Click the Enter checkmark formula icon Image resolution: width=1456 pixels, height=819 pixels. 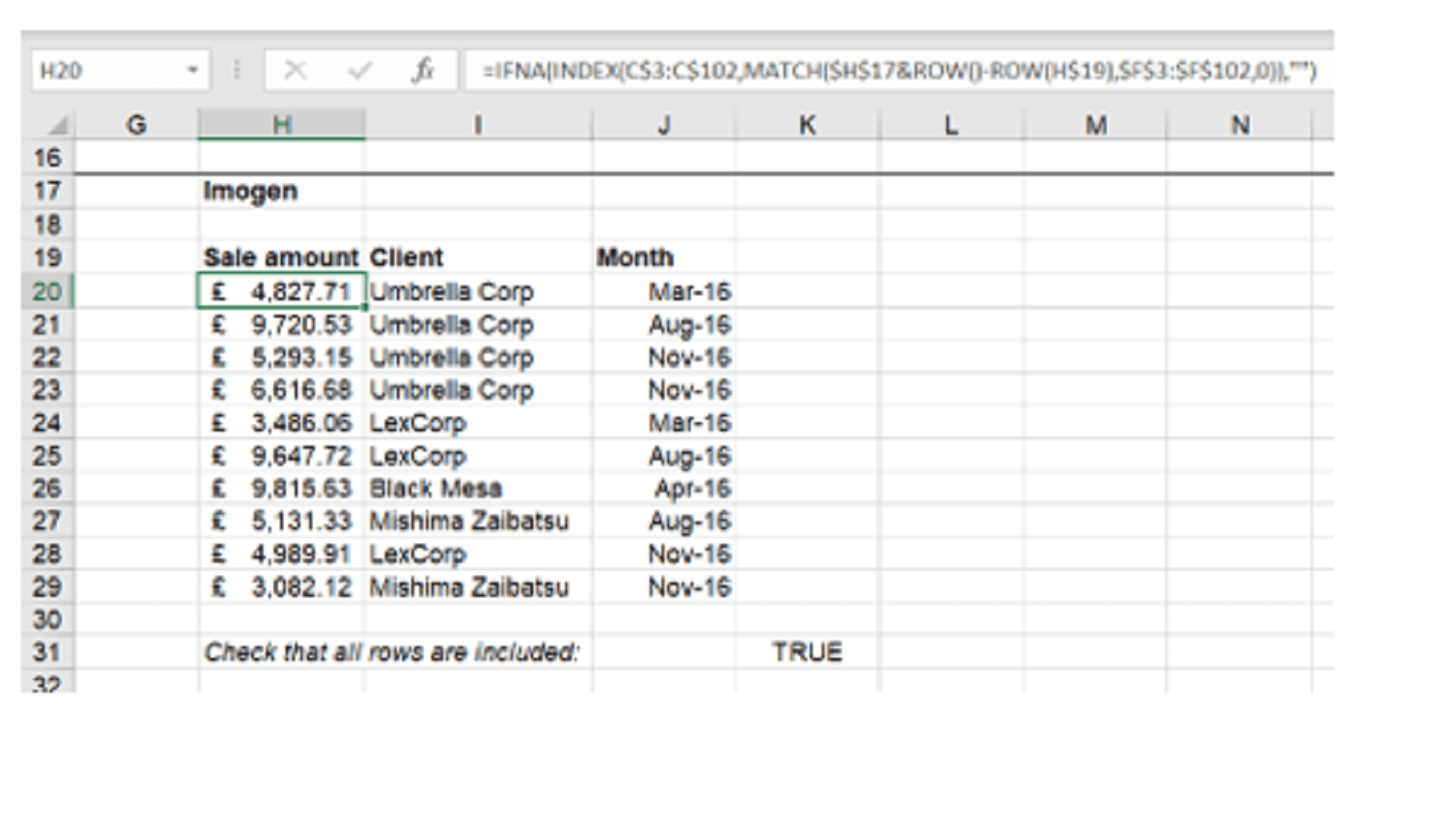click(x=360, y=70)
